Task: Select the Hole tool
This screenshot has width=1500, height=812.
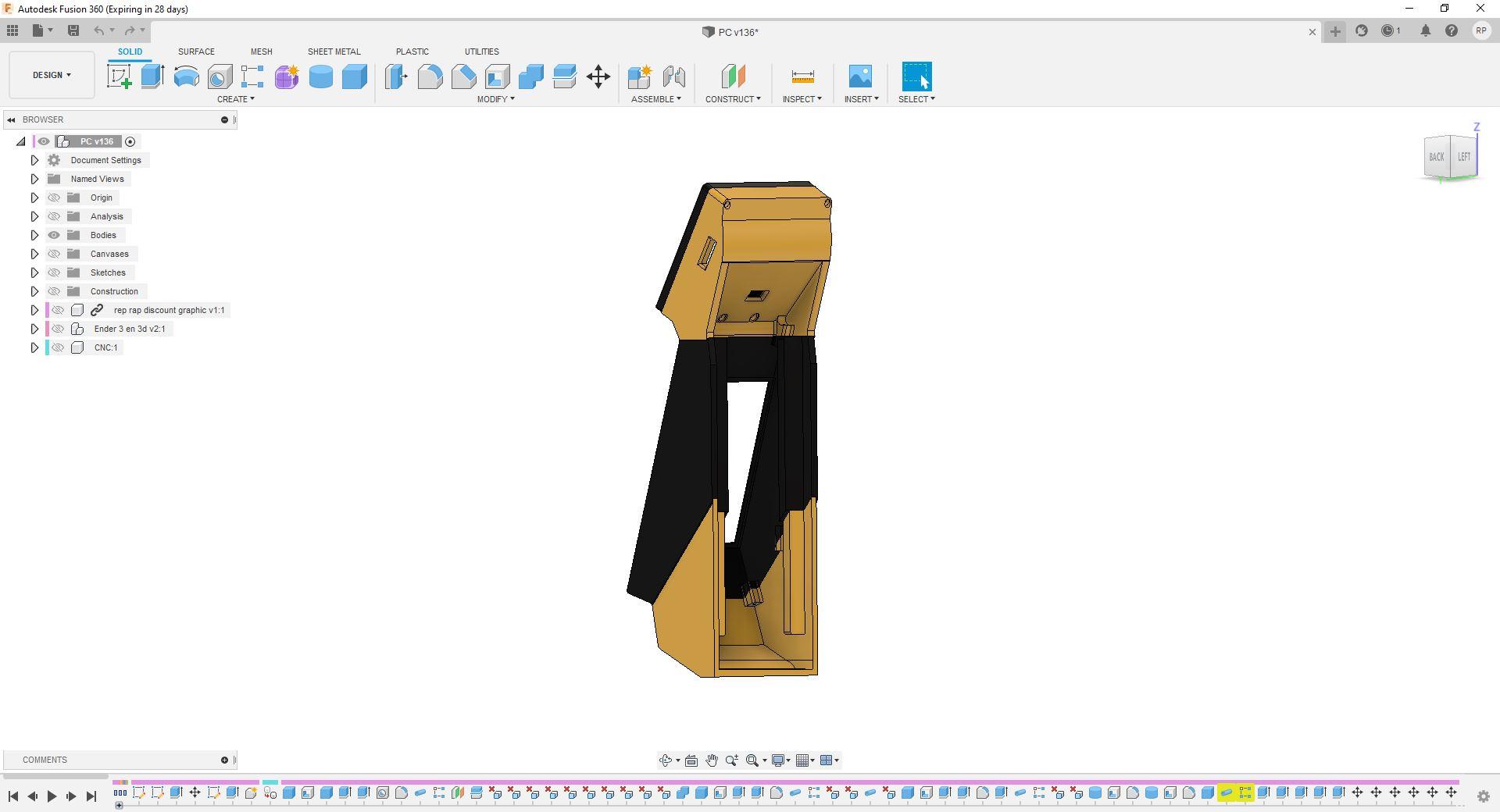Action: [x=220, y=77]
